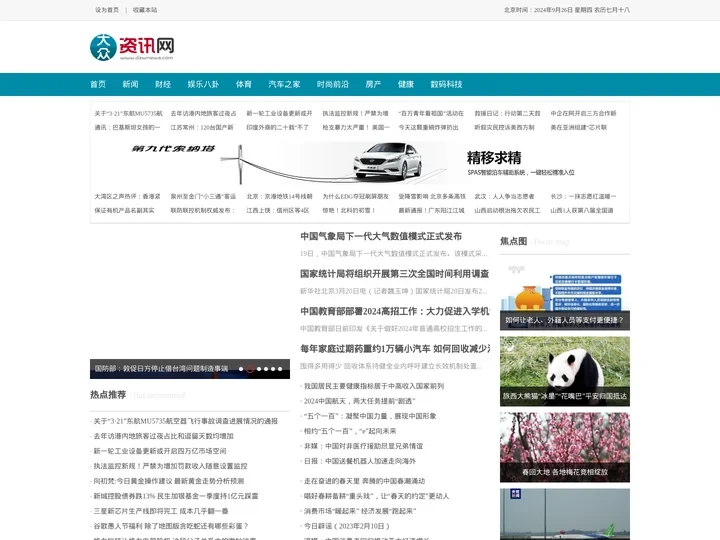The width and height of the screenshot is (720, 540).
Task: Select the last carousel dot indicator
Action: pyautogui.click(x=280, y=369)
